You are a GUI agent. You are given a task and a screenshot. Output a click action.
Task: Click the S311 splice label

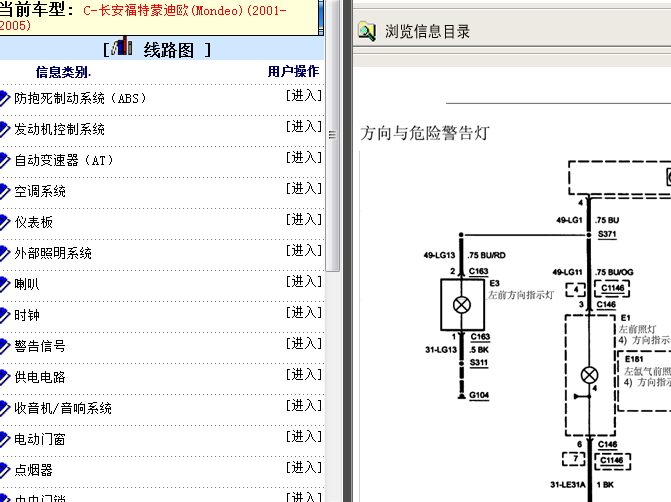(x=479, y=363)
